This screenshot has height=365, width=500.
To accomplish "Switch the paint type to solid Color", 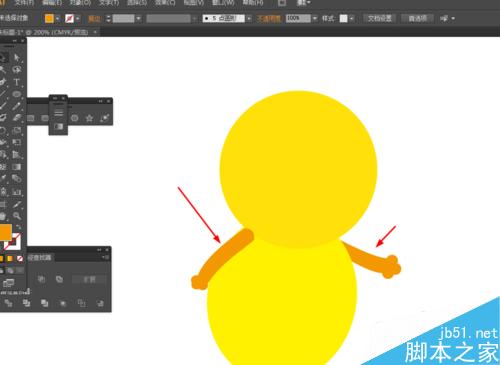I will pos(2,258).
